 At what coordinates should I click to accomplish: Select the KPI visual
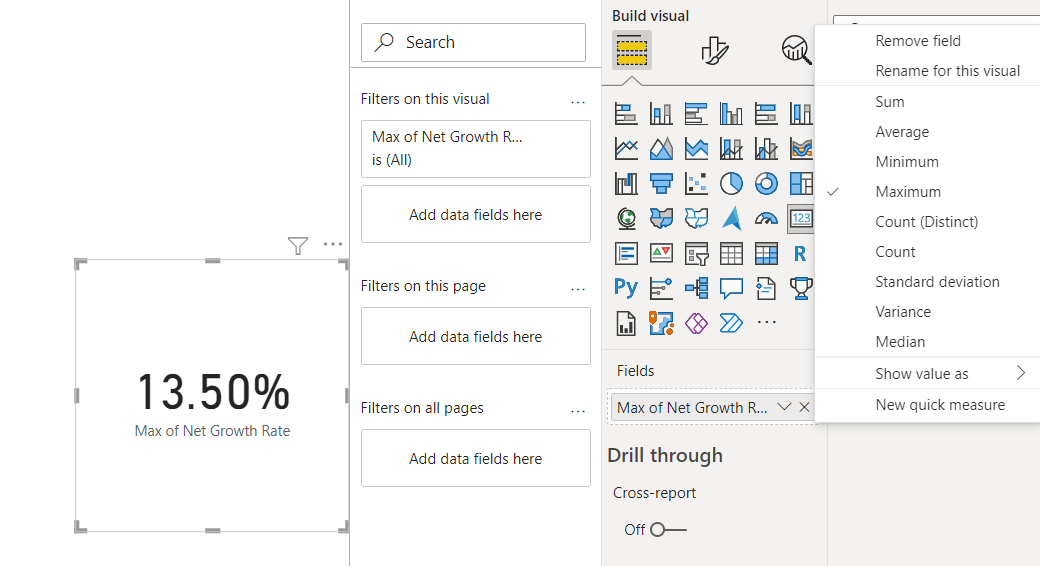pos(661,253)
